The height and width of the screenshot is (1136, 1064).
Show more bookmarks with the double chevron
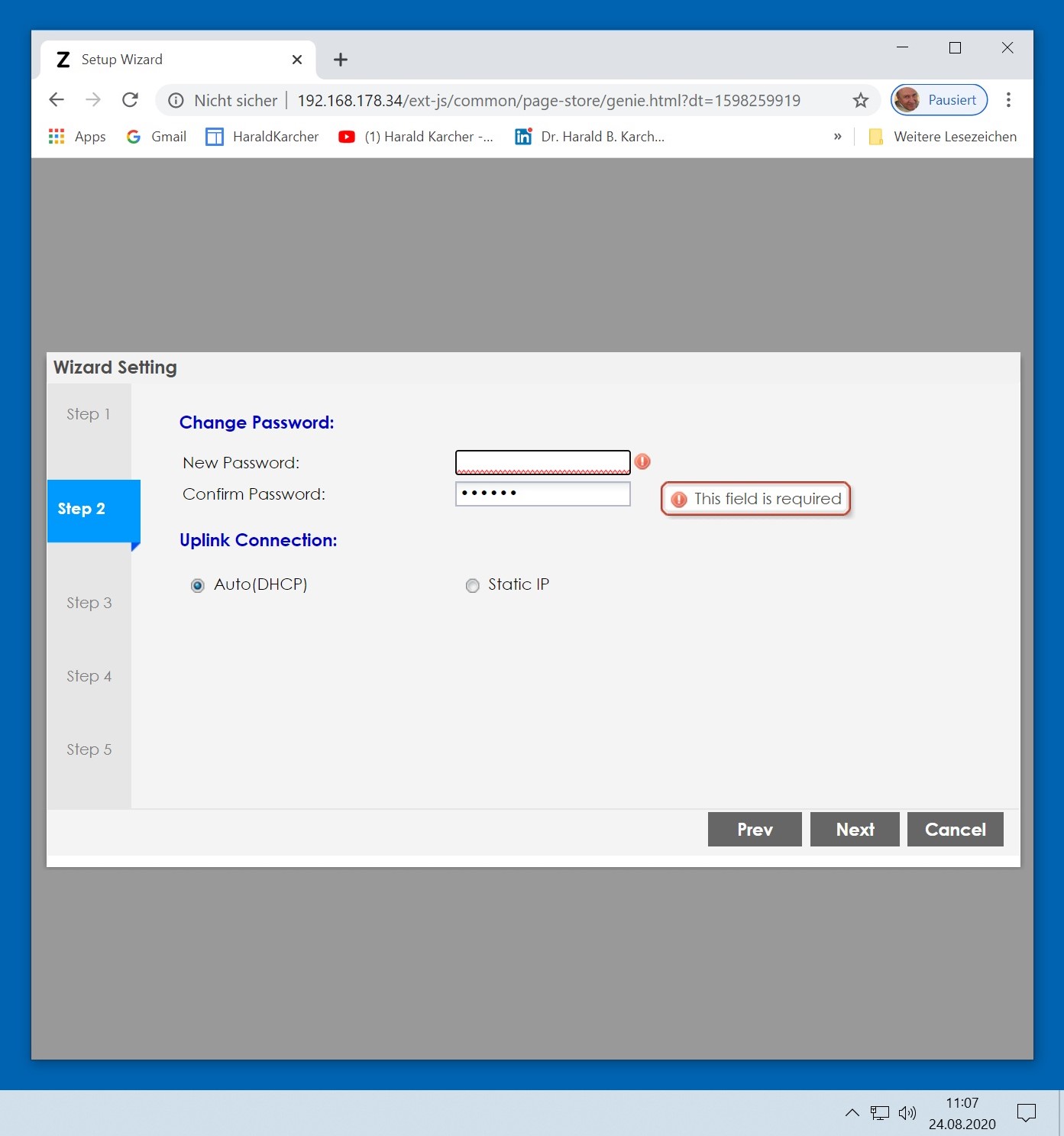click(838, 137)
